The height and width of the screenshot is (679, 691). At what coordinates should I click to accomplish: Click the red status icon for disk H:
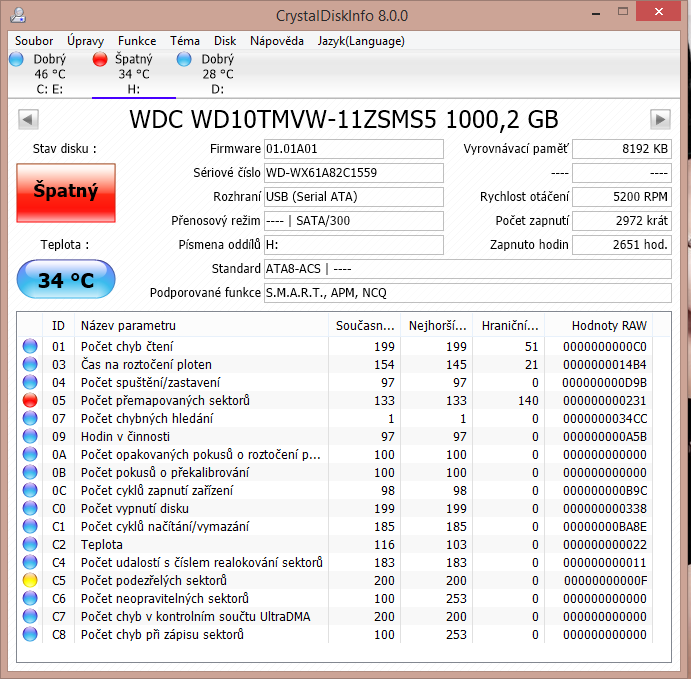[100, 60]
